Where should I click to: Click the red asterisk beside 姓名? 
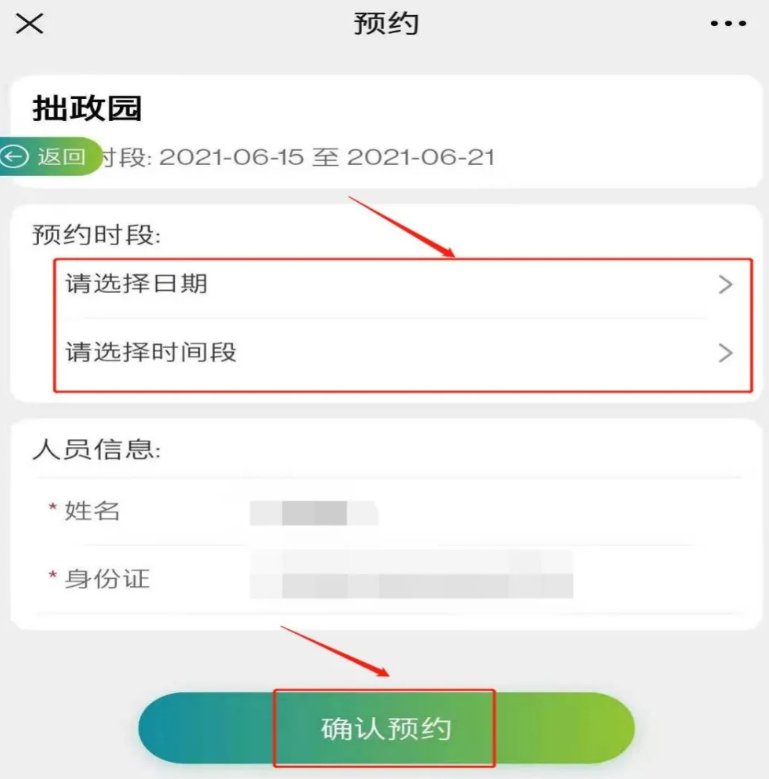(x=53, y=508)
